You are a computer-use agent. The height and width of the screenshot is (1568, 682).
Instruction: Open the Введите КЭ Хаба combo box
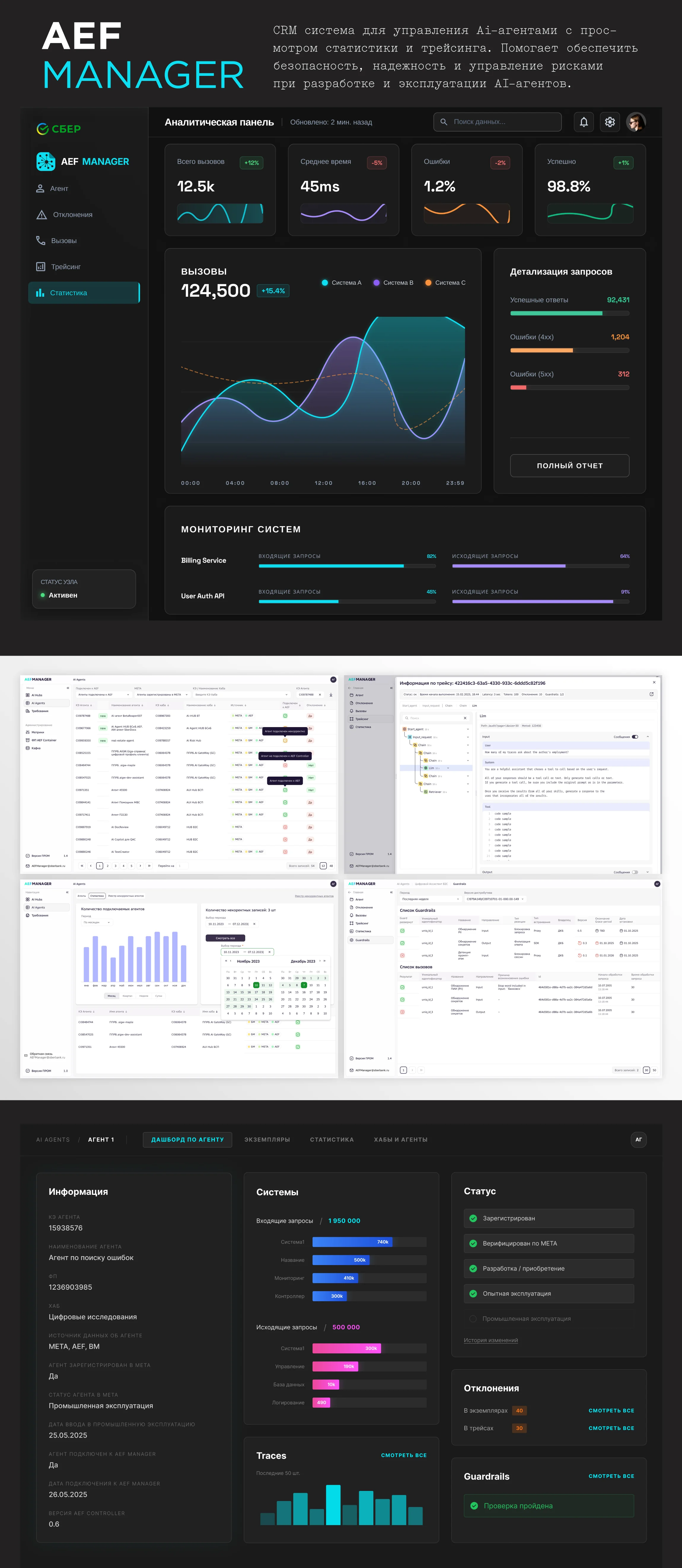point(242,694)
